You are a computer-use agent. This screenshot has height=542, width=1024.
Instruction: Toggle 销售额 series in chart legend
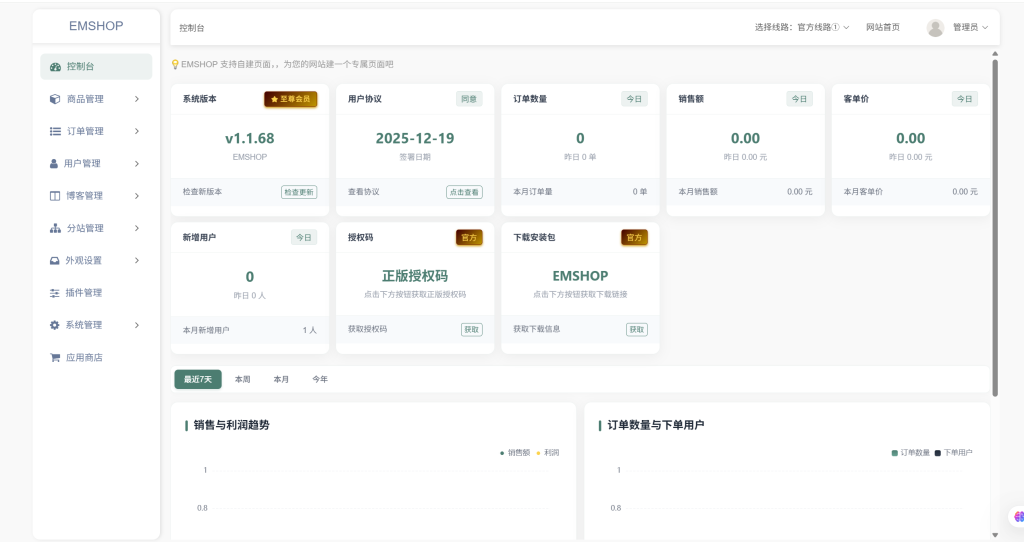pos(515,453)
